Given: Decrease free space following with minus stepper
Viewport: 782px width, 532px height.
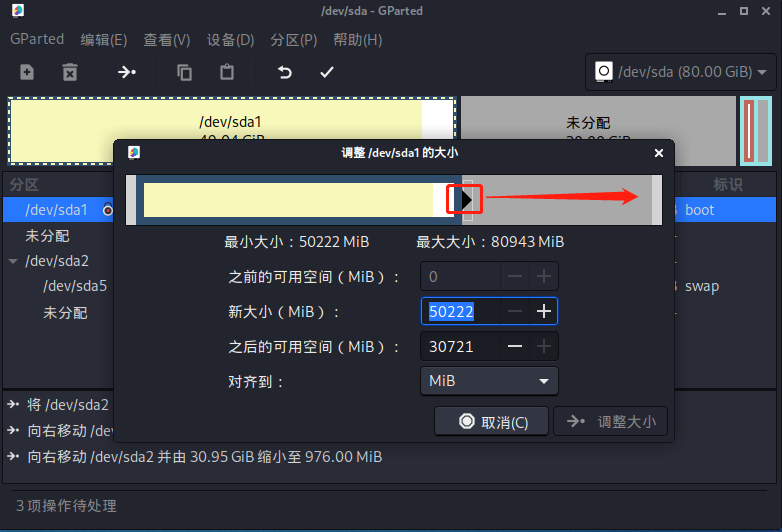Looking at the screenshot, I should tap(515, 347).
